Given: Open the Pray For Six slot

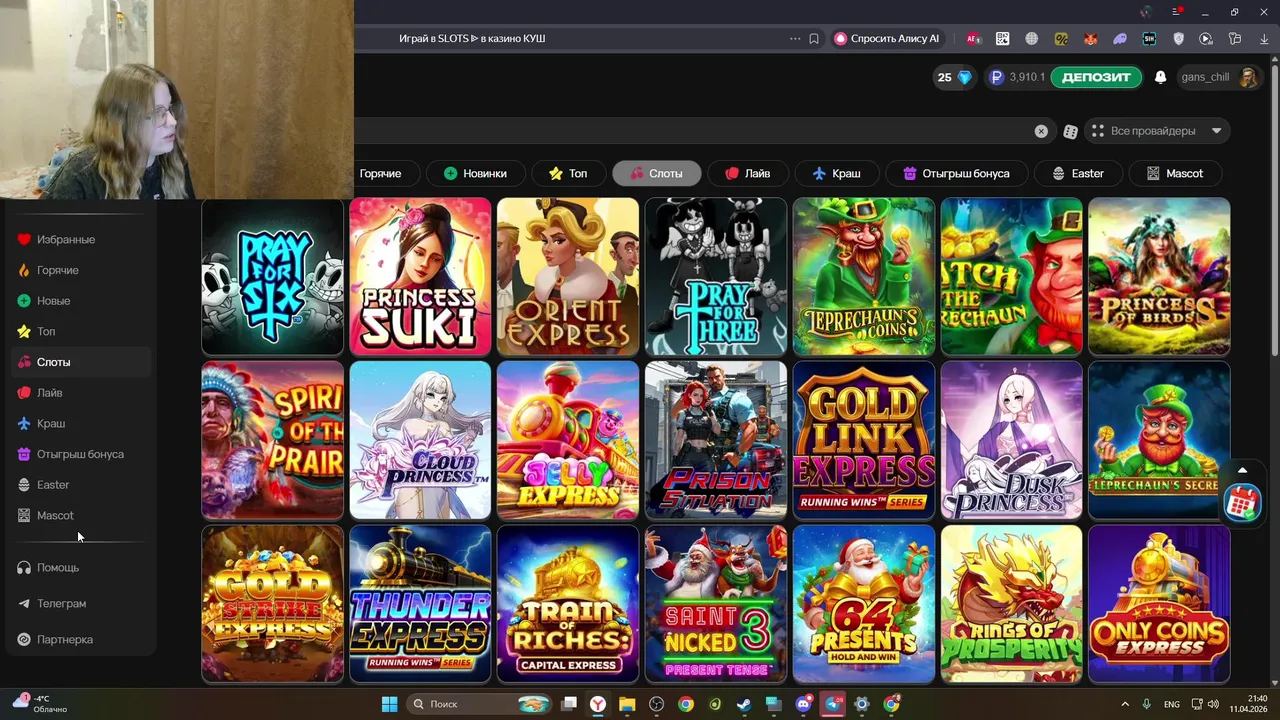Looking at the screenshot, I should [x=272, y=277].
